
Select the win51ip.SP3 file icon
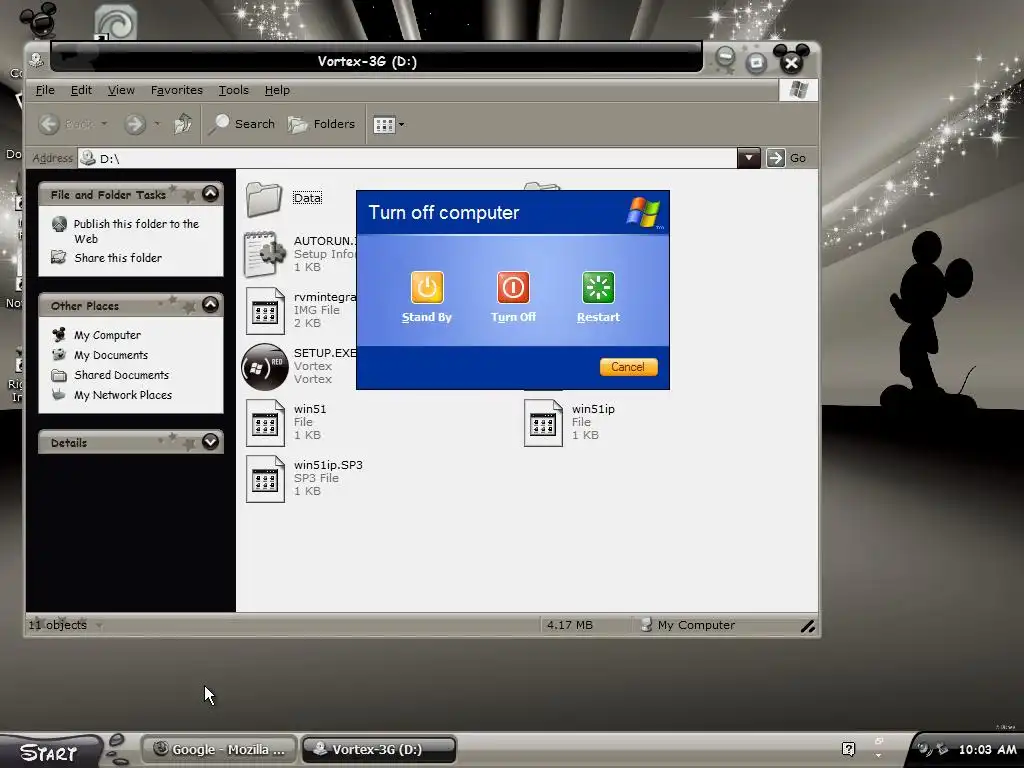pyautogui.click(x=265, y=479)
